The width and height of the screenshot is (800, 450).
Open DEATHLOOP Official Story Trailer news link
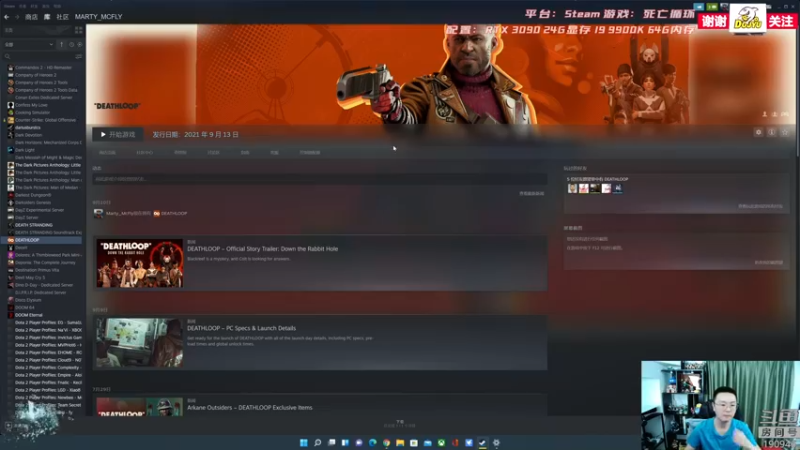[262, 249]
